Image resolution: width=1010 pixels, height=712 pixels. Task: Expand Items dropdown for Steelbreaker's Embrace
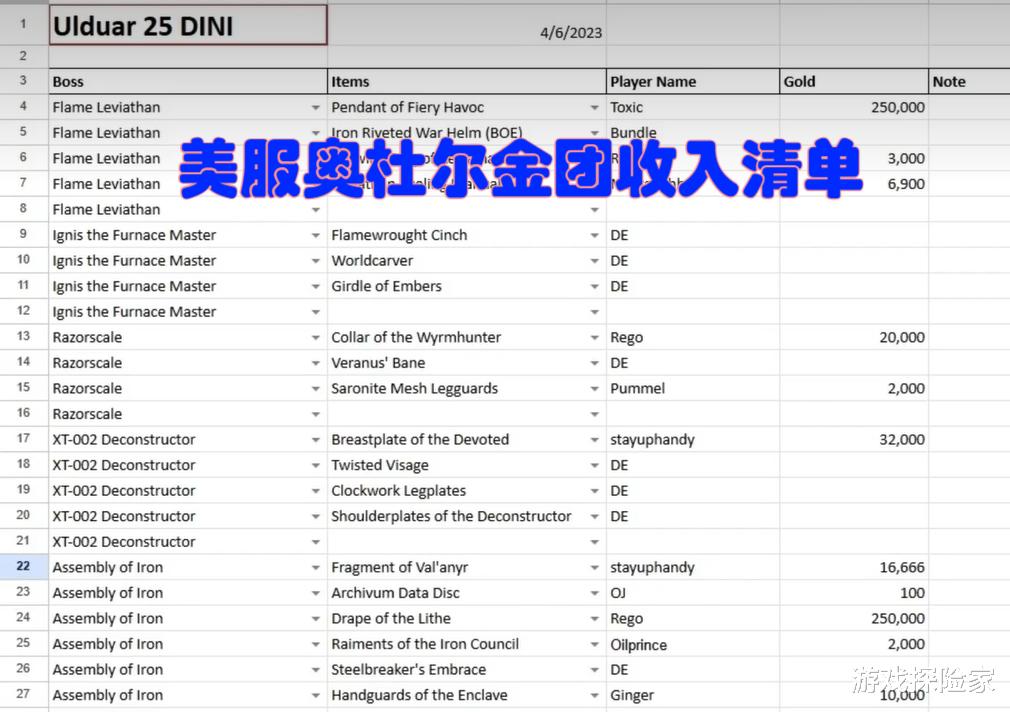click(595, 670)
